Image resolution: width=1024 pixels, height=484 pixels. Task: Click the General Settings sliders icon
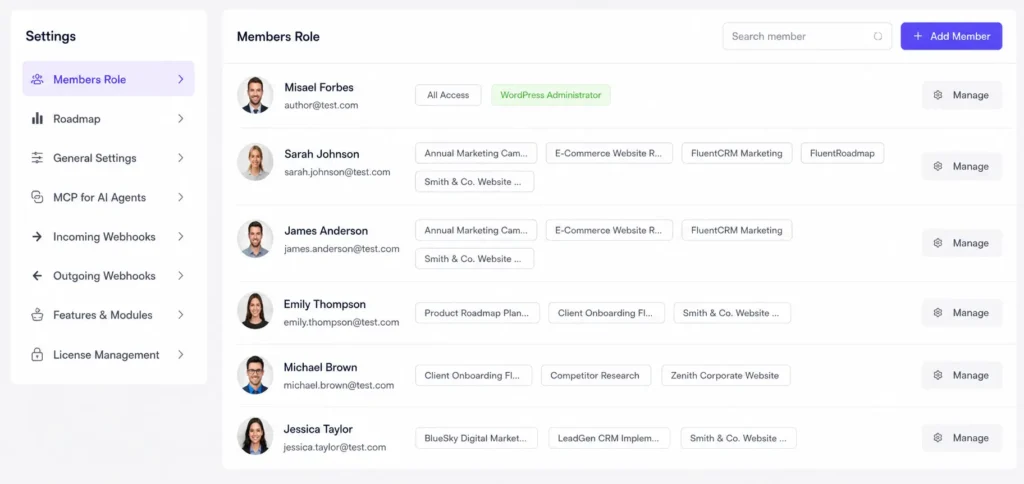click(x=37, y=158)
